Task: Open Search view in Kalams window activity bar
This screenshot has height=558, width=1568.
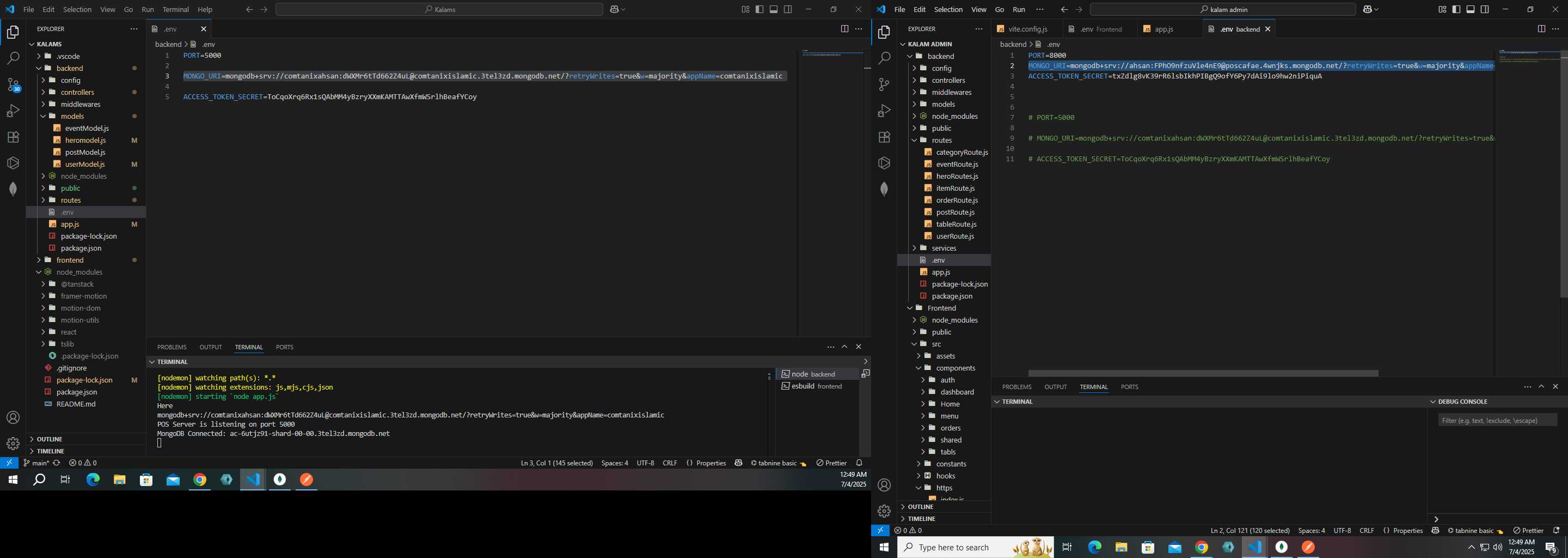Action: 13,58
